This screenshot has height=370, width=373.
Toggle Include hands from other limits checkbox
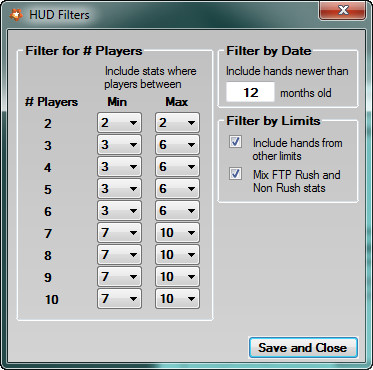pos(235,142)
